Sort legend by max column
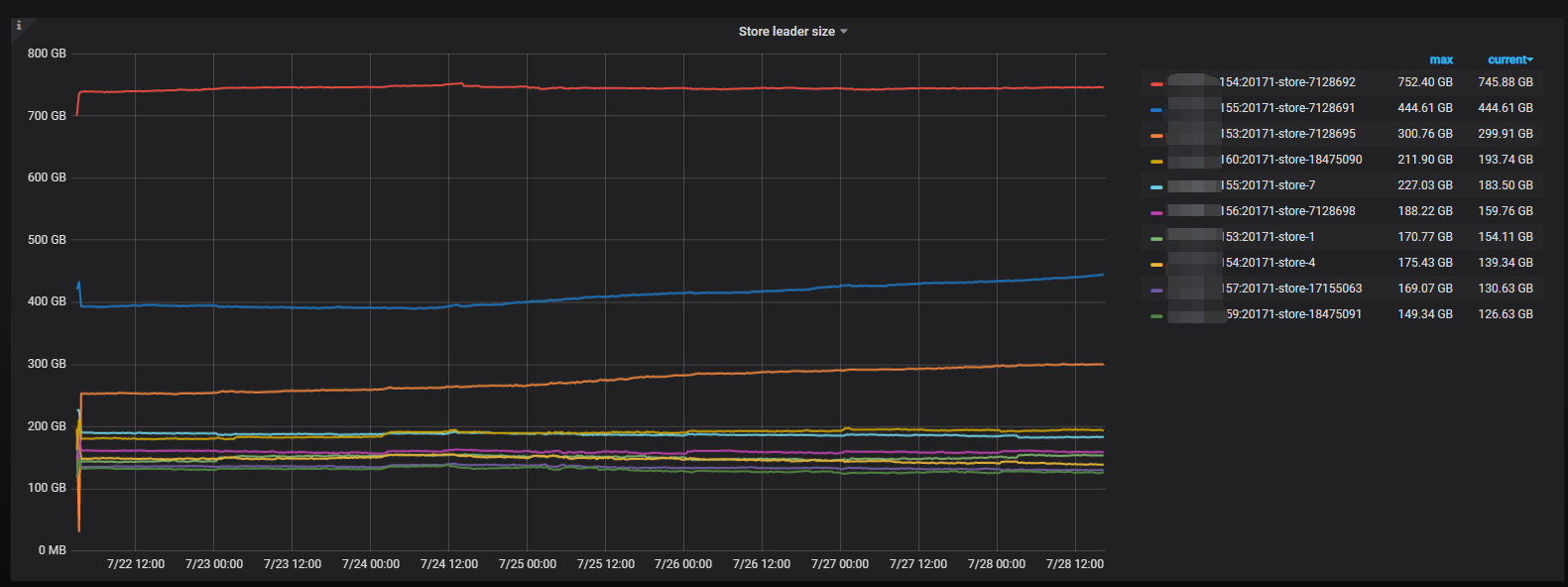Image resolution: width=1568 pixels, height=587 pixels. tap(1441, 60)
